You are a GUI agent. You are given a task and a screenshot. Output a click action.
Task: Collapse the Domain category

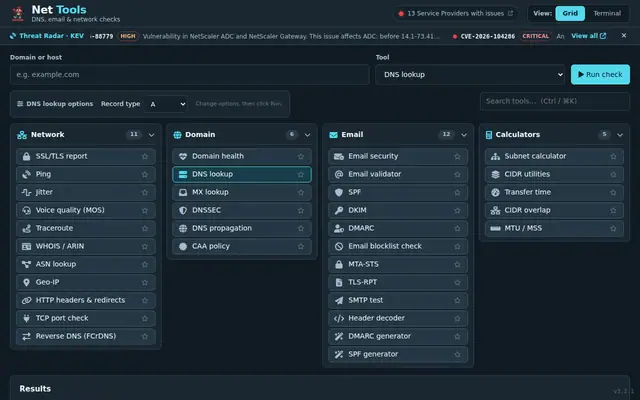coord(307,135)
